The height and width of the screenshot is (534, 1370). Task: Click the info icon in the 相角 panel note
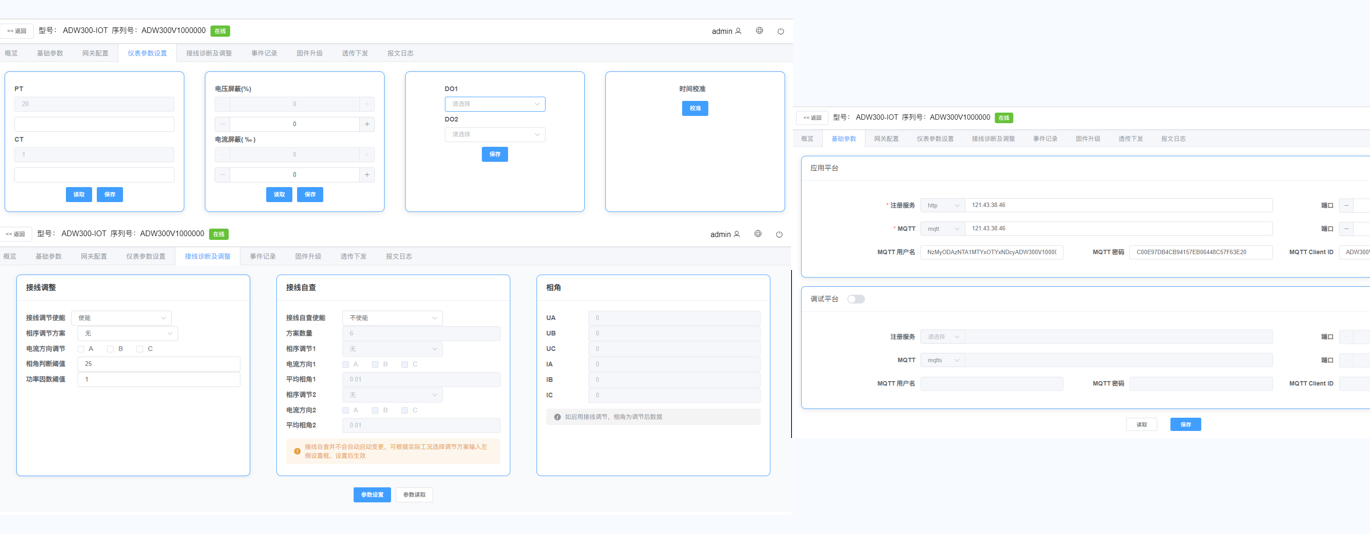pyautogui.click(x=557, y=417)
